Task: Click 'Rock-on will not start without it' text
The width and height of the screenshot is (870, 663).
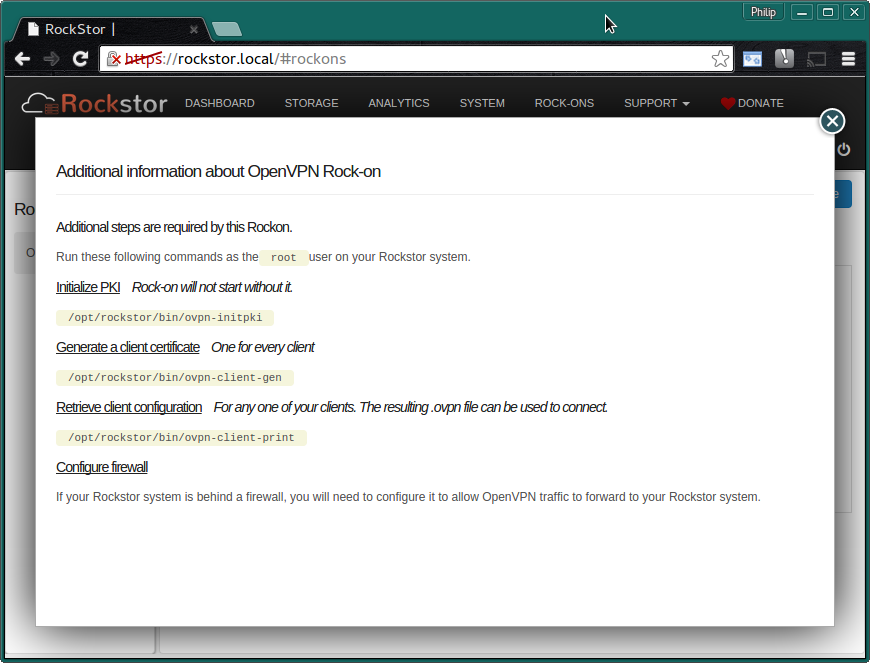Action: [x=212, y=287]
